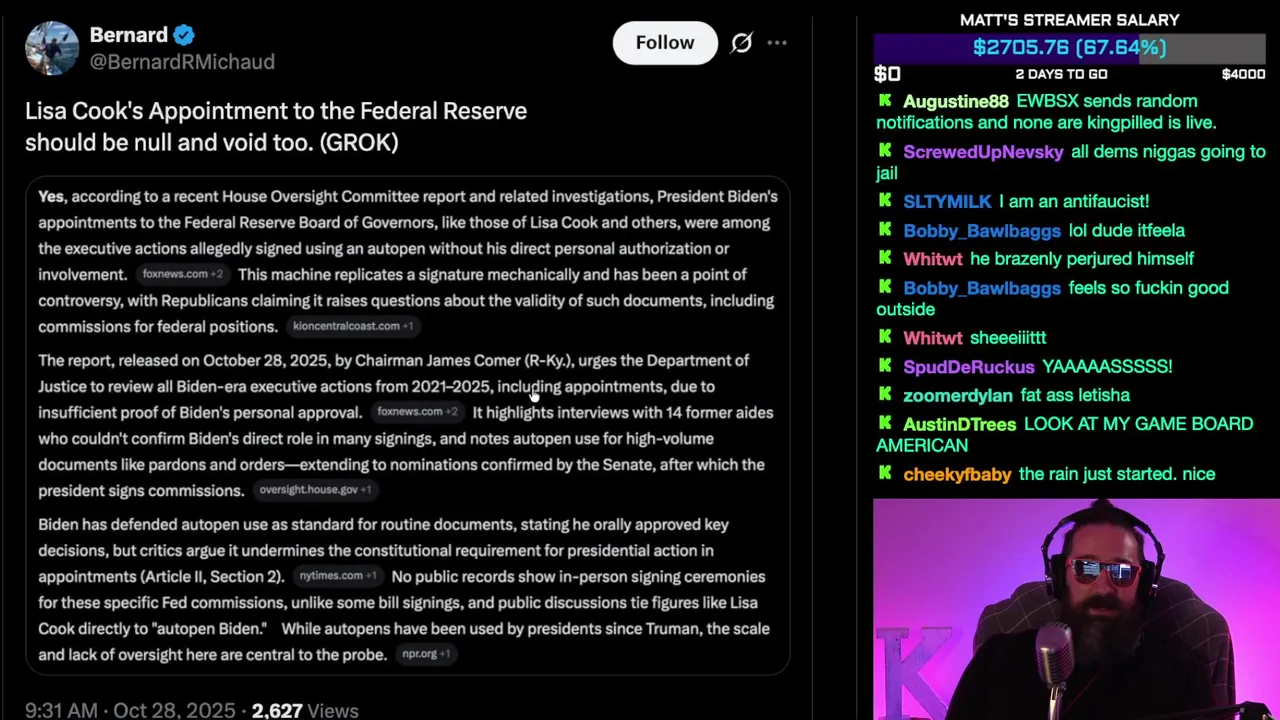1280x720 pixels.
Task: Click the Kick badge beside cheekyfbaby
Action: [x=885, y=474]
